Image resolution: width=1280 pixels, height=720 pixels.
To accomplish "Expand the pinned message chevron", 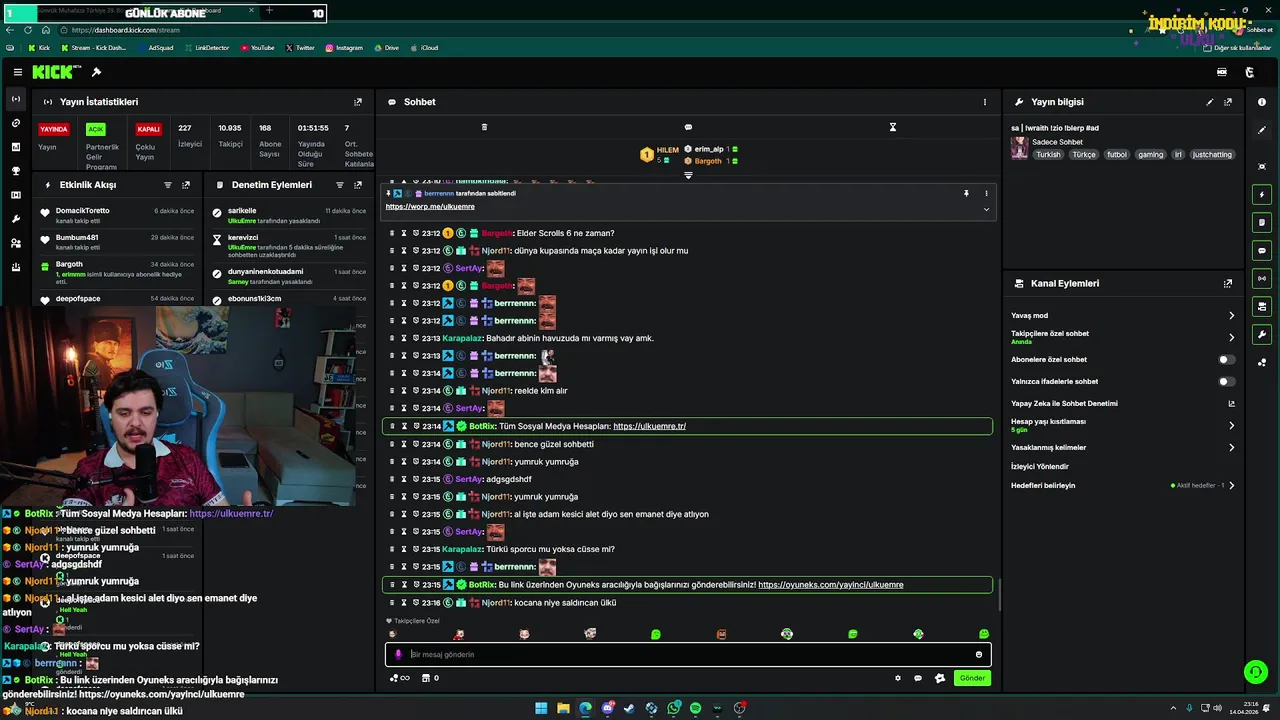I will pos(986,209).
